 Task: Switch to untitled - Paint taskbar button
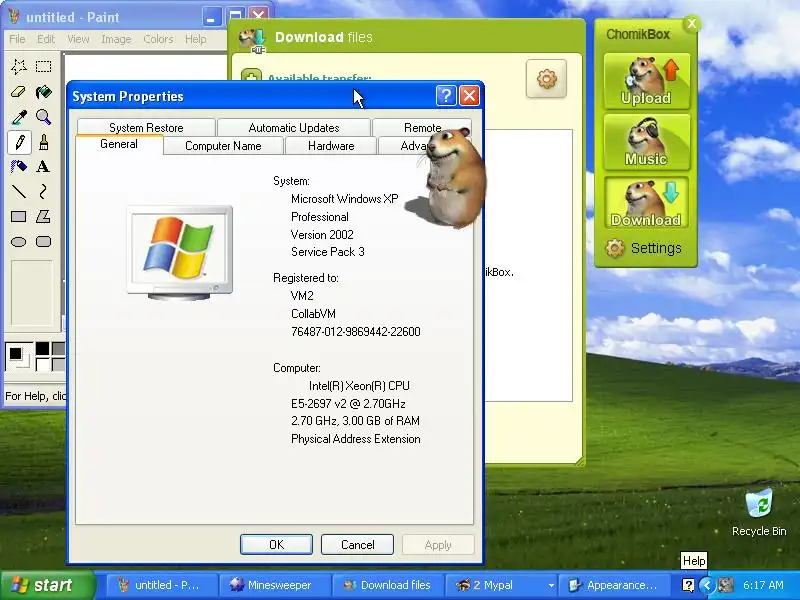(x=162, y=585)
